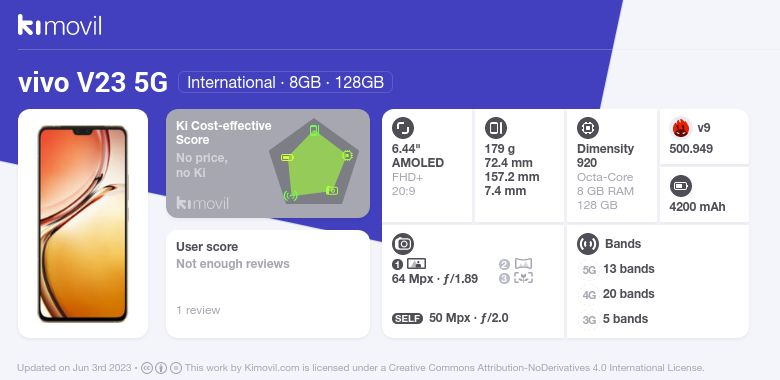Click the network Bands signal icon

click(x=588, y=244)
